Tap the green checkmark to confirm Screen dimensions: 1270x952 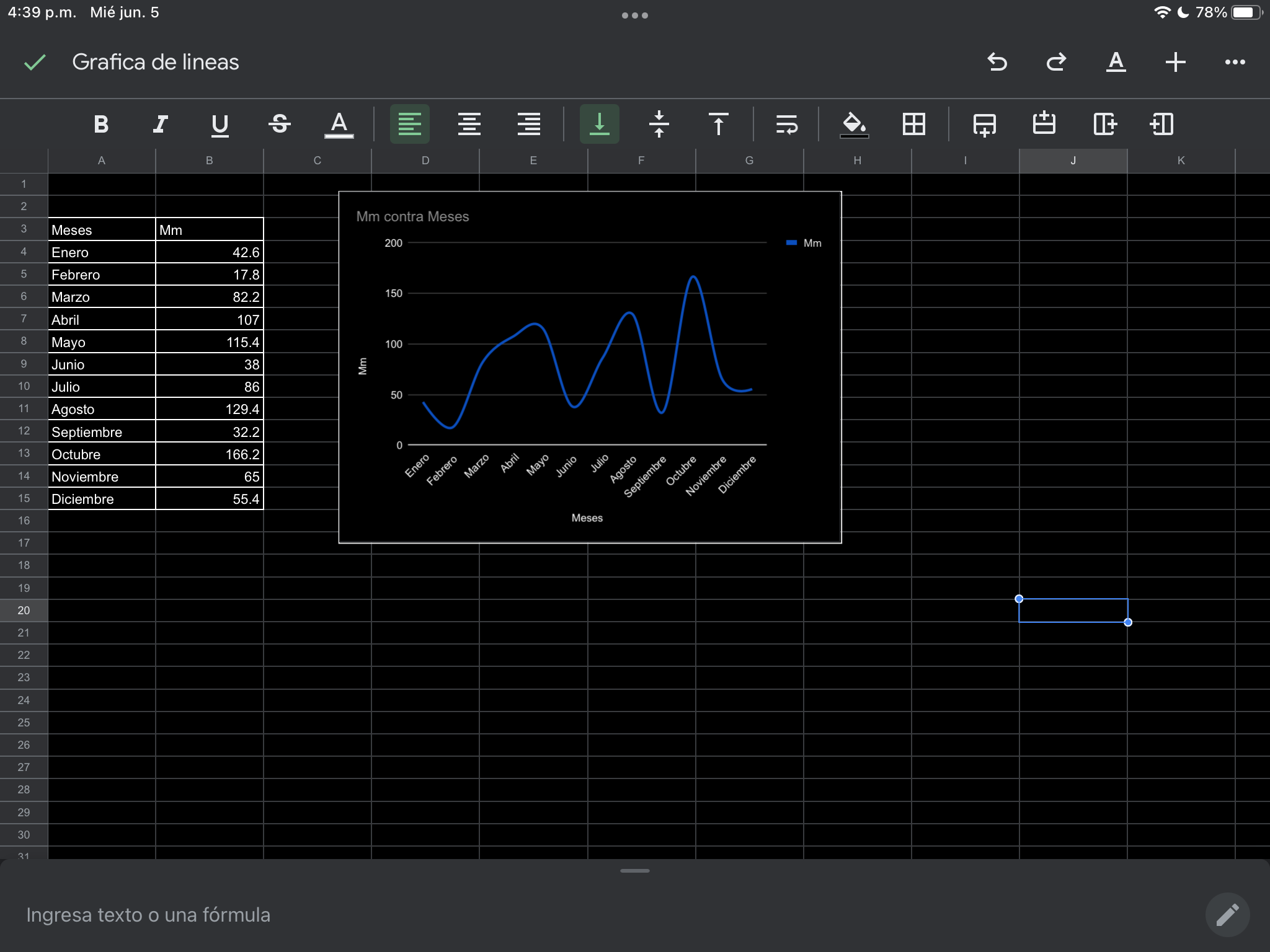click(x=35, y=62)
